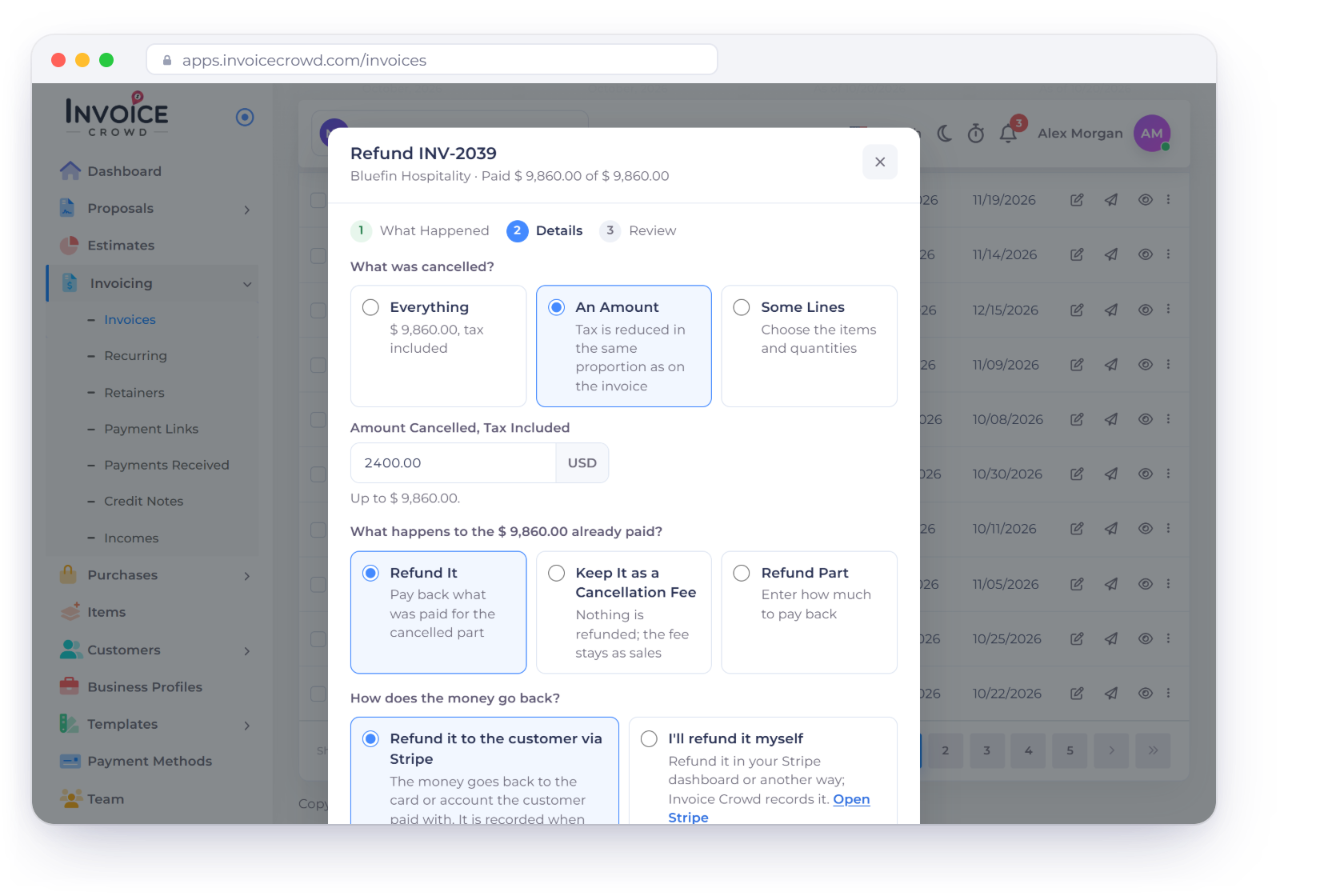Choose the Some Lines option
The image size is (1344, 896).
pos(810,346)
